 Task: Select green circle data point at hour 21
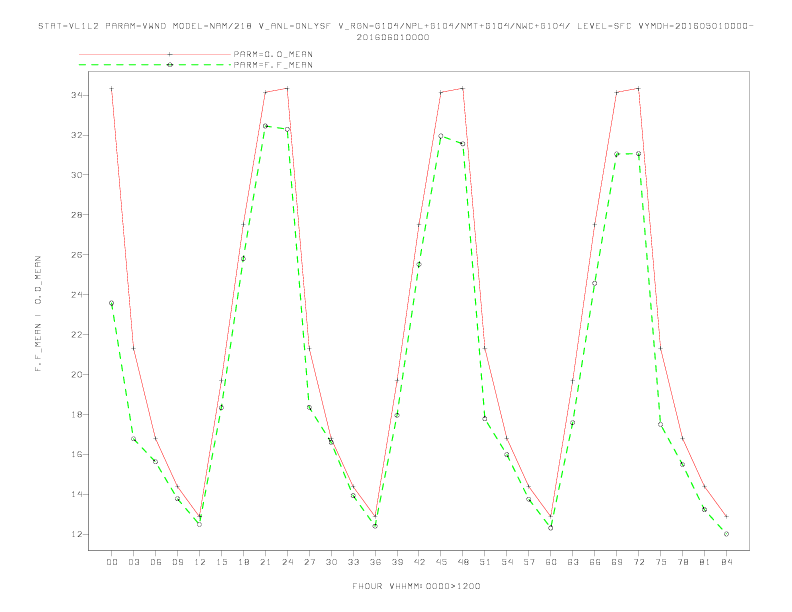click(265, 126)
